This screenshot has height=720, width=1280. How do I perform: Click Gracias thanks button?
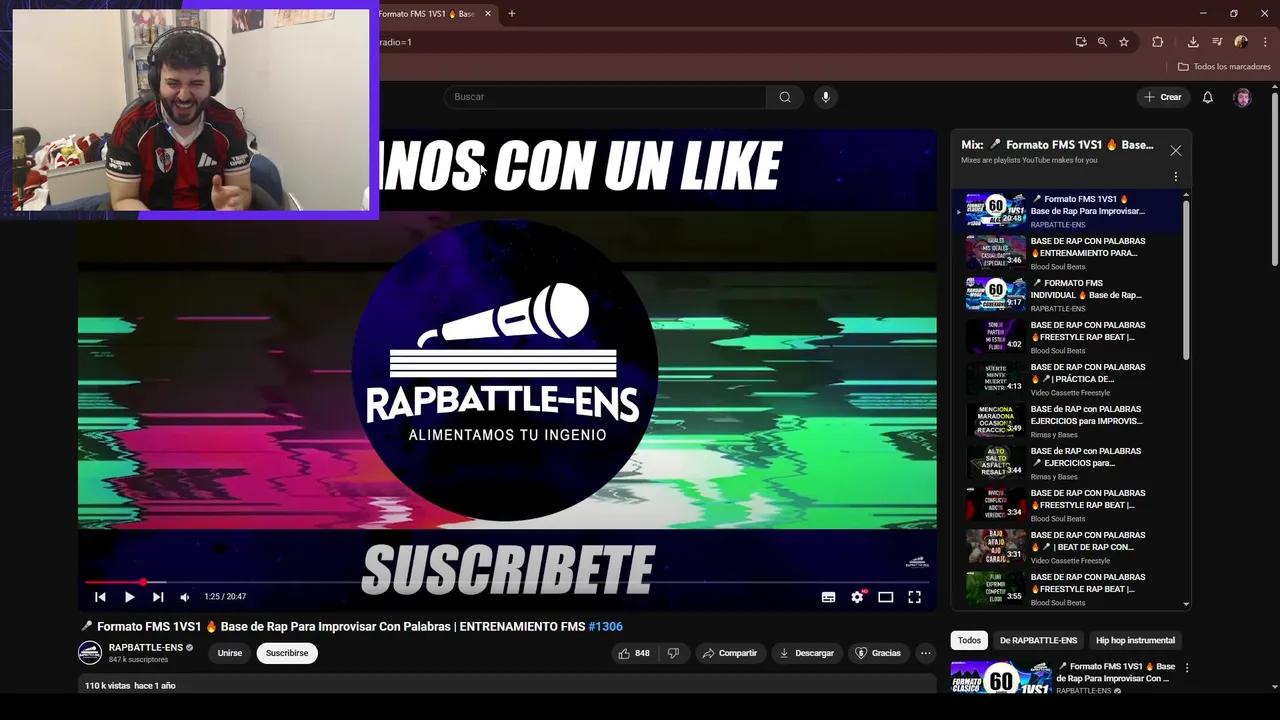[877, 653]
